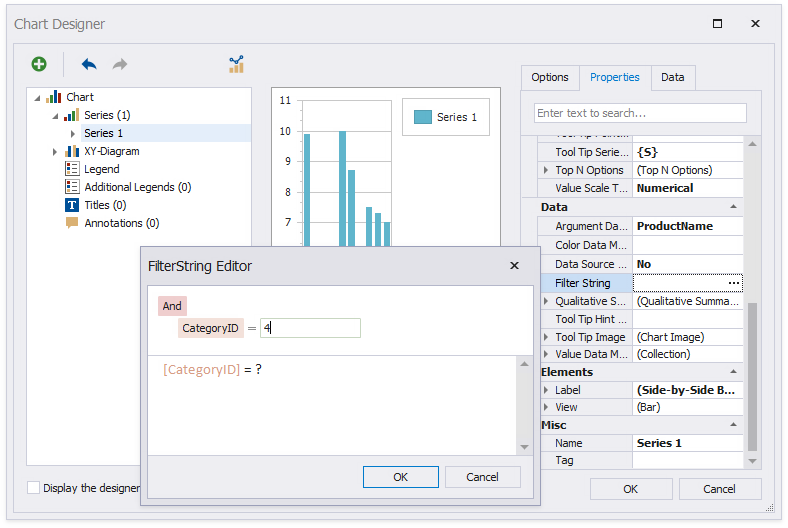Click OK in FilterString Editor dialog

tap(400, 477)
